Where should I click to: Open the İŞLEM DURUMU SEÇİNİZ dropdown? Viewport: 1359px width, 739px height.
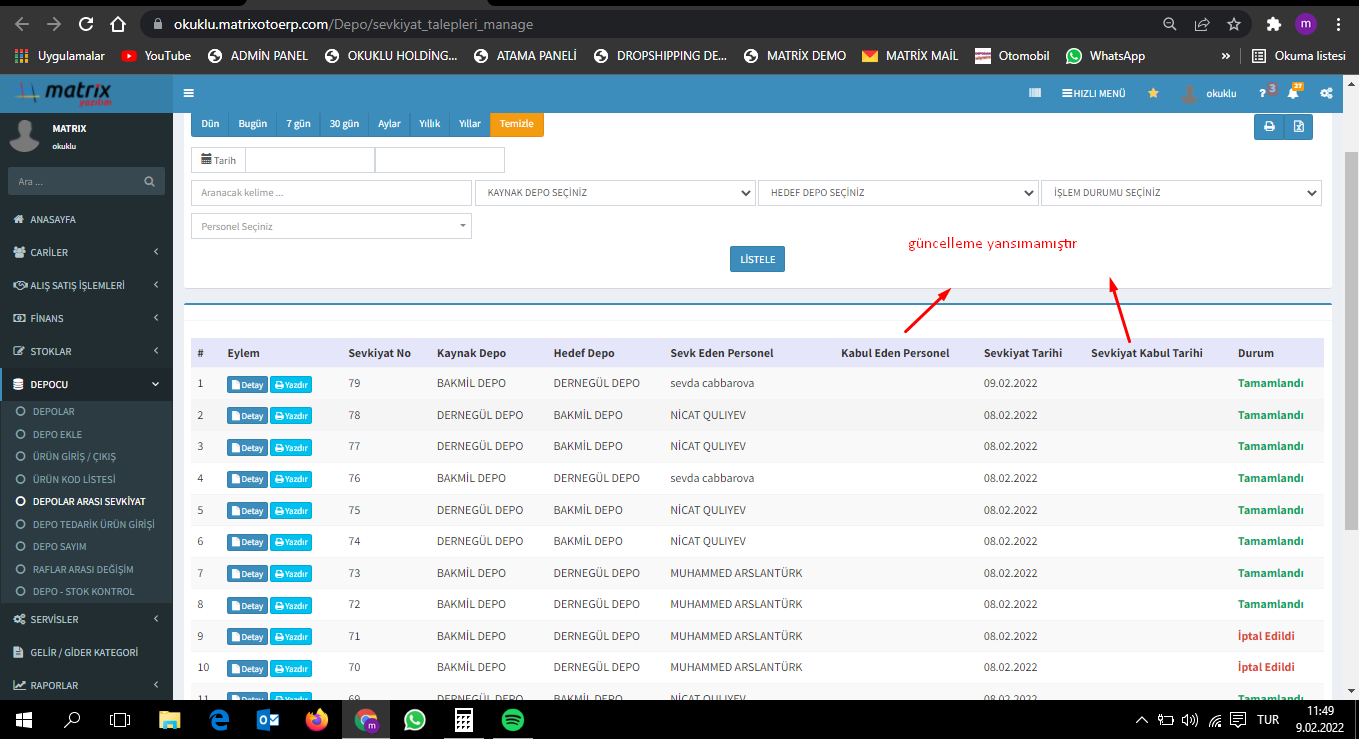point(1181,193)
